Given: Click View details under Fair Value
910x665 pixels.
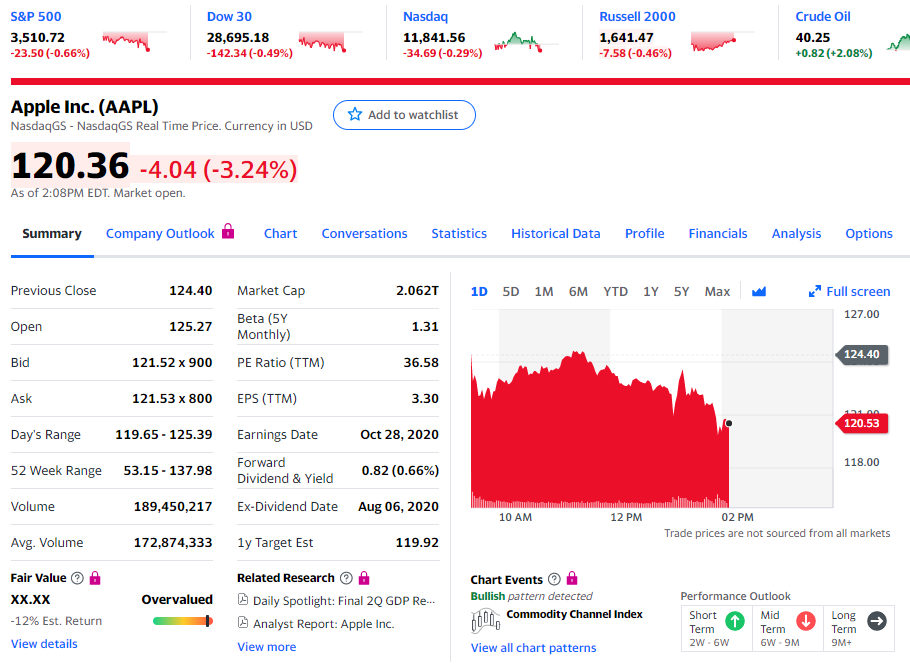Looking at the screenshot, I should point(44,644).
